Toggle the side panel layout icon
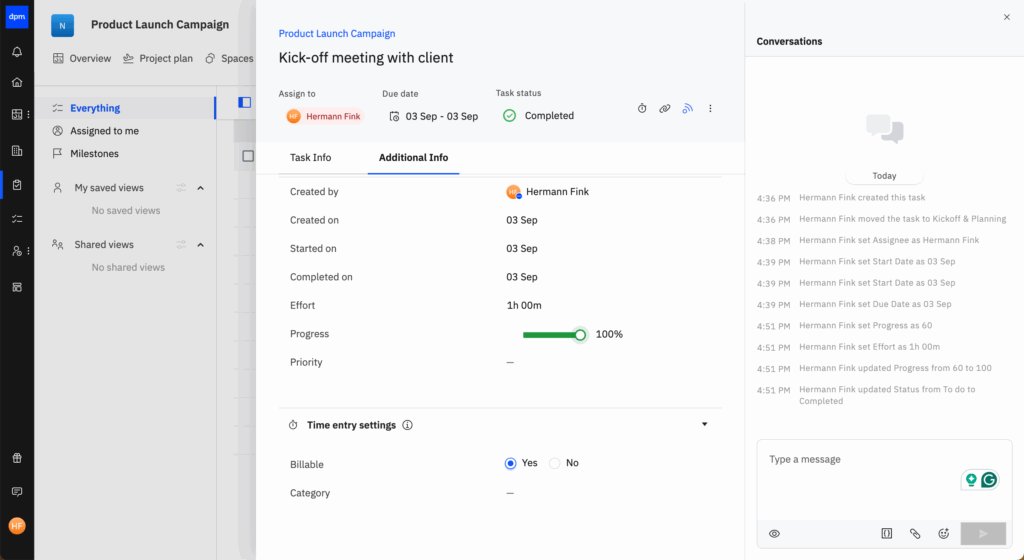 point(245,102)
